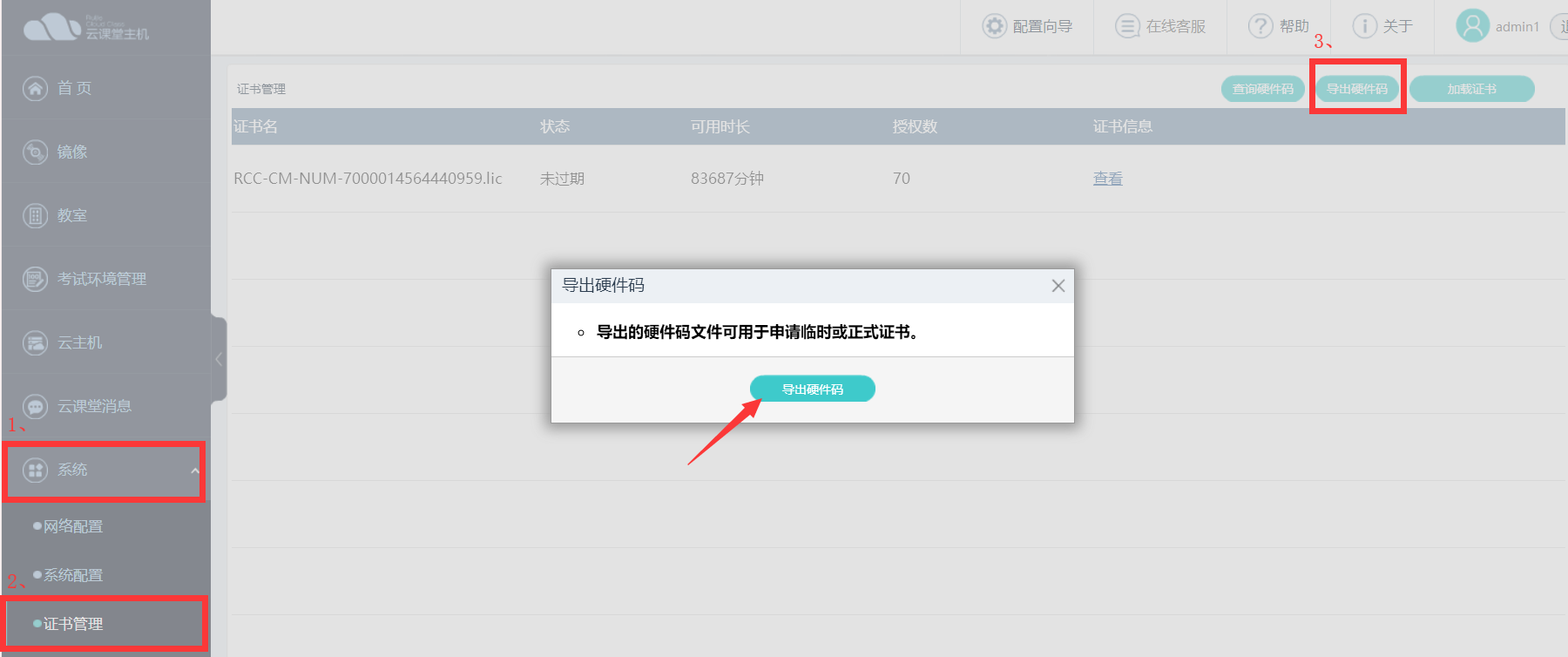Select 网络配置 submenu item
1568x657 pixels.
click(x=73, y=526)
